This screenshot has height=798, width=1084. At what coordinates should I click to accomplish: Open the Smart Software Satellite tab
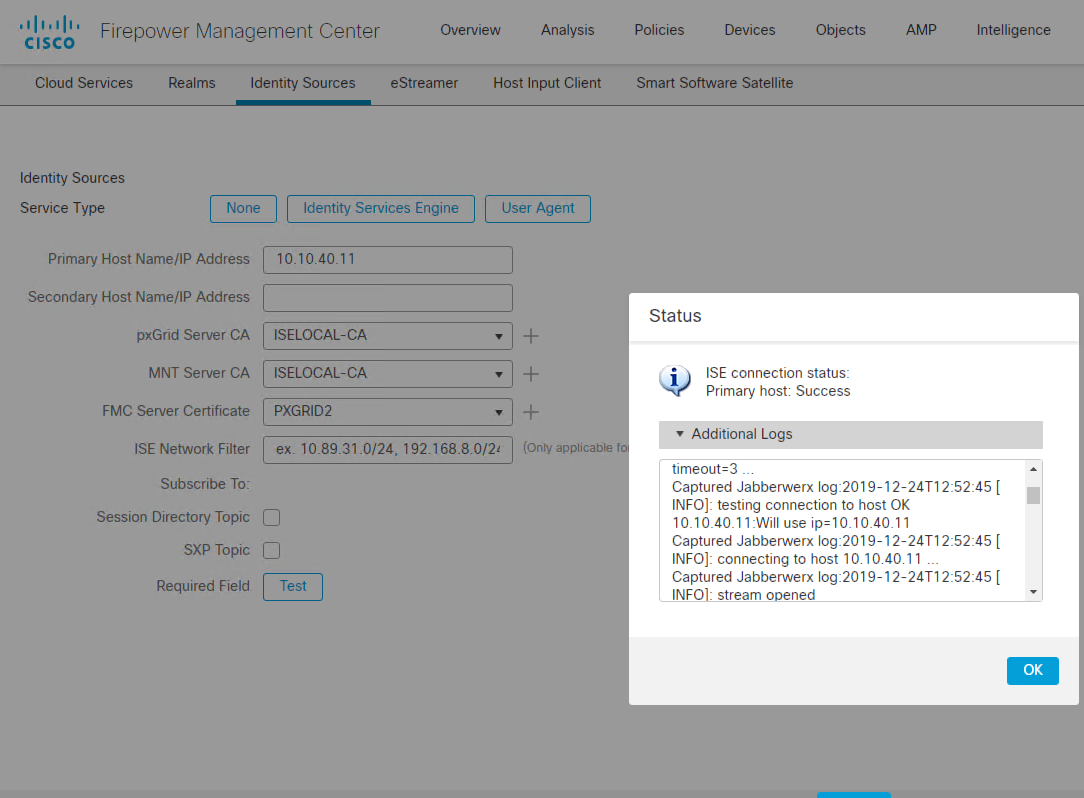pyautogui.click(x=715, y=83)
